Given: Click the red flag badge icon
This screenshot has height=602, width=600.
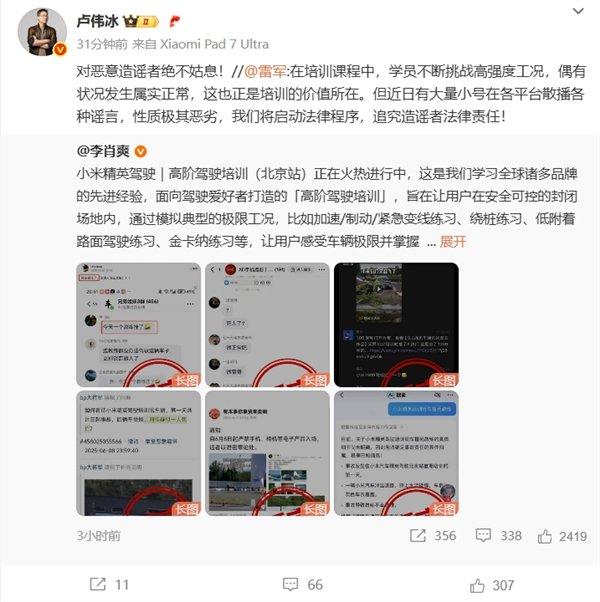Looking at the screenshot, I should pos(175,22).
